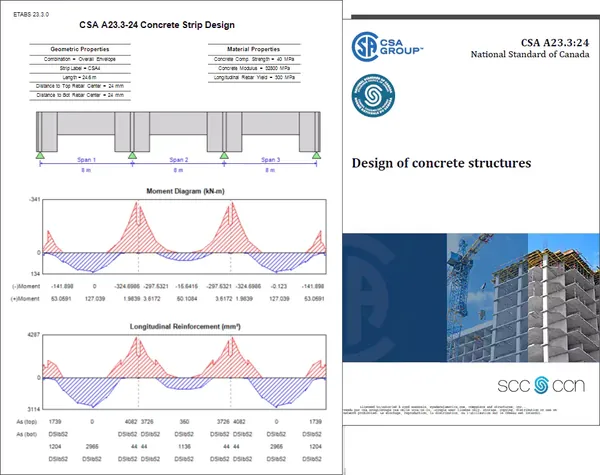Image resolution: width=600 pixels, height=475 pixels.
Task: Click the Geometric Properties table header
Action: coord(80,49)
